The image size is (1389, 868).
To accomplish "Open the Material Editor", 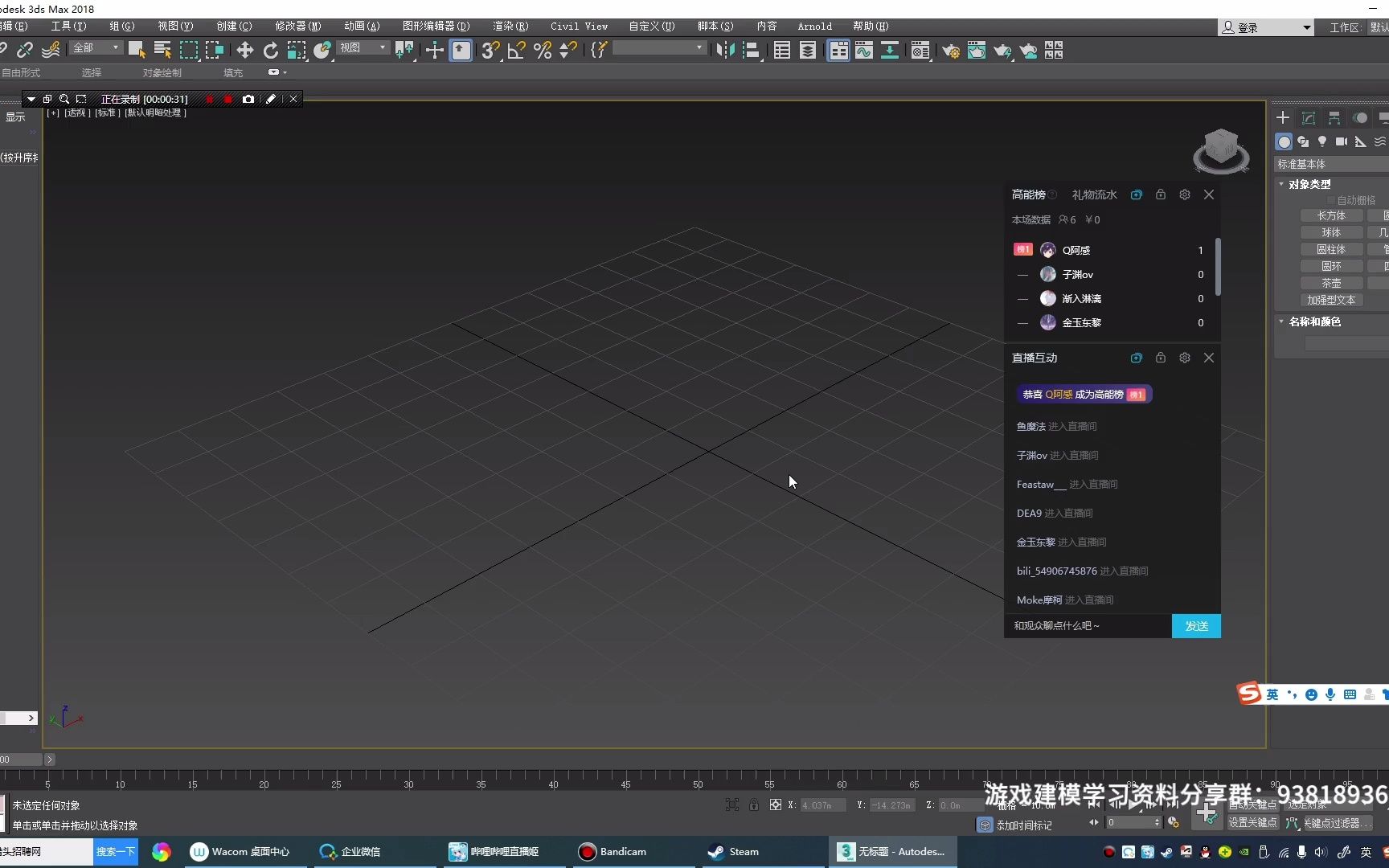I will [920, 51].
